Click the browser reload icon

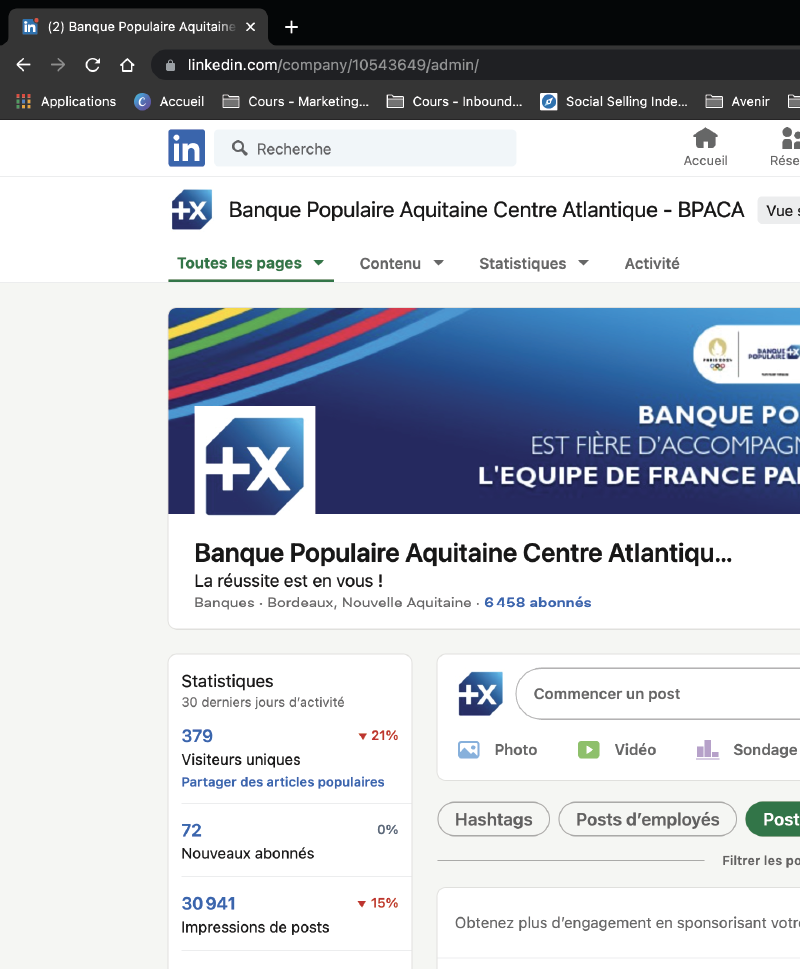point(93,65)
